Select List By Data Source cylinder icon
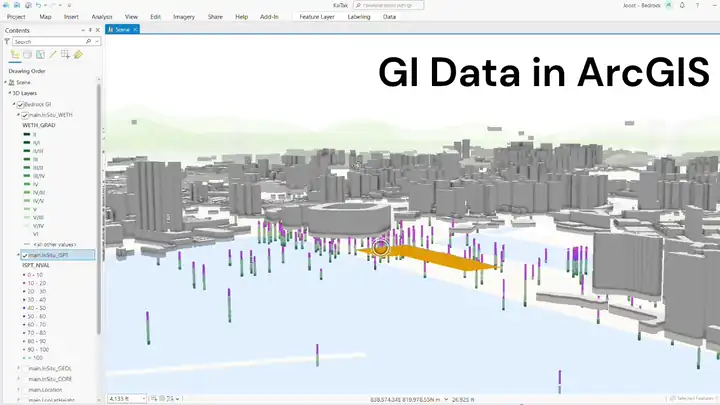720x405 pixels. pyautogui.click(x=28, y=55)
